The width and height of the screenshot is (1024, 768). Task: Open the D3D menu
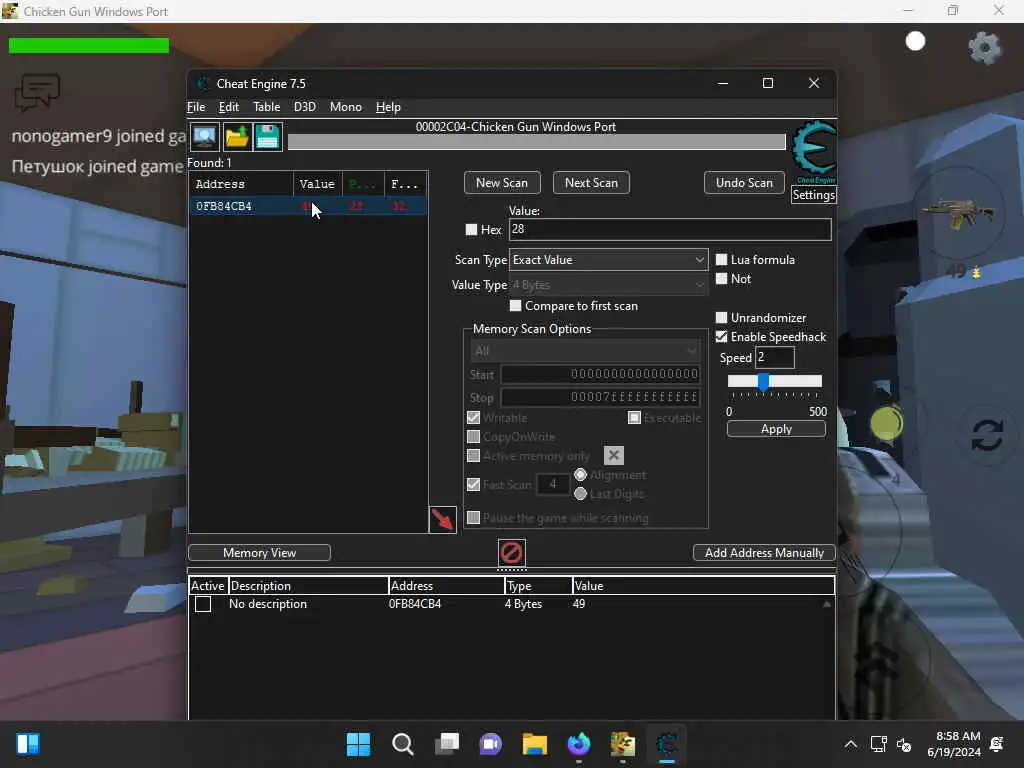click(x=304, y=106)
